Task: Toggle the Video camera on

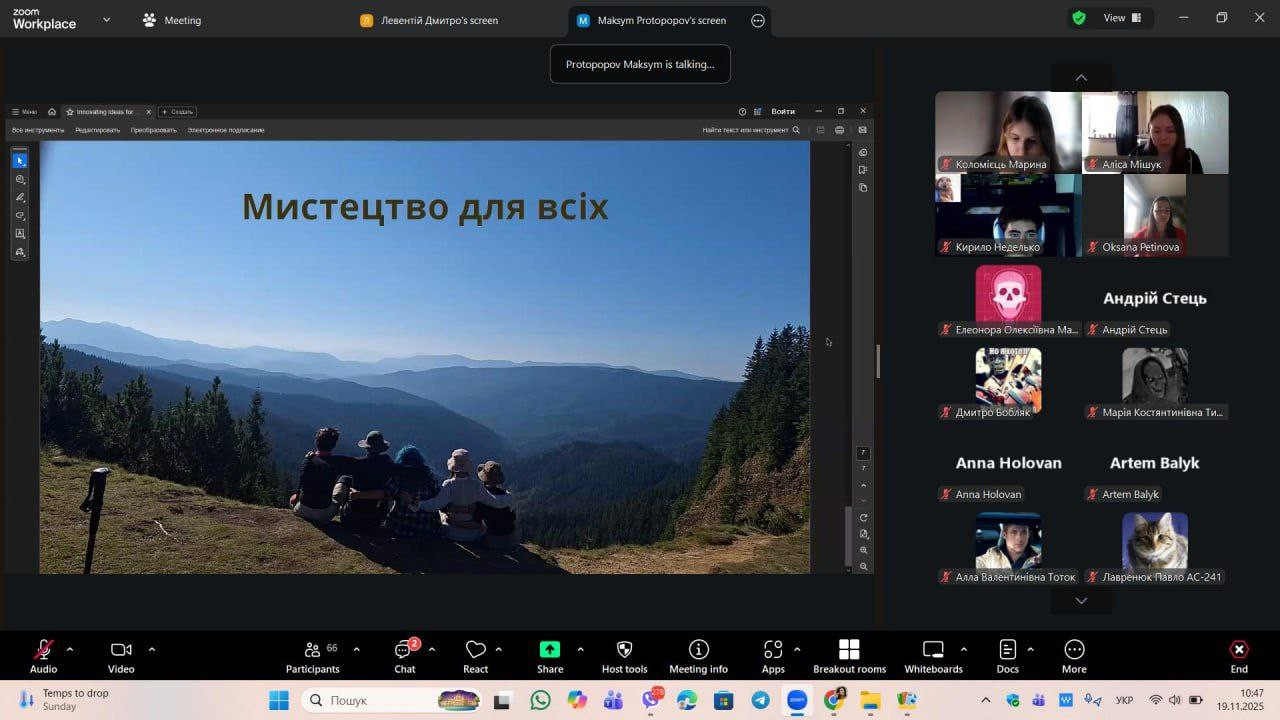Action: [x=121, y=656]
